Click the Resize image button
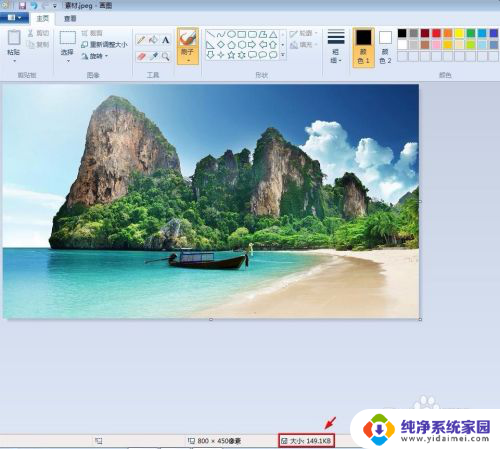The width and height of the screenshot is (500, 449). [x=104, y=44]
